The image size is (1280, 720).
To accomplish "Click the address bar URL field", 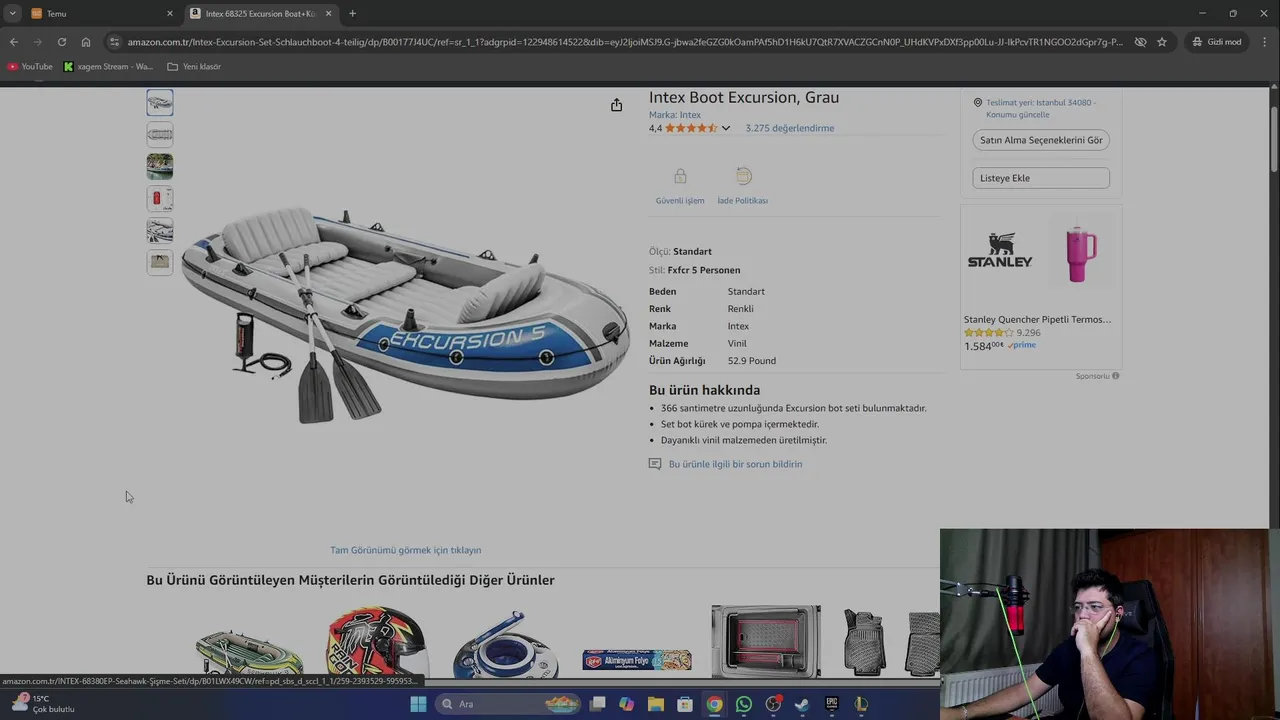I will (x=625, y=42).
